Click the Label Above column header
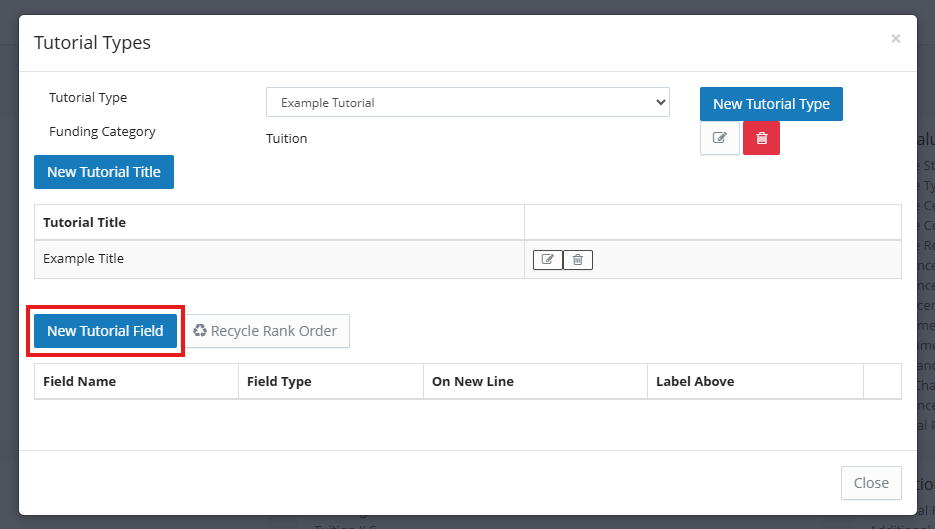The height and width of the screenshot is (529, 935). (695, 381)
